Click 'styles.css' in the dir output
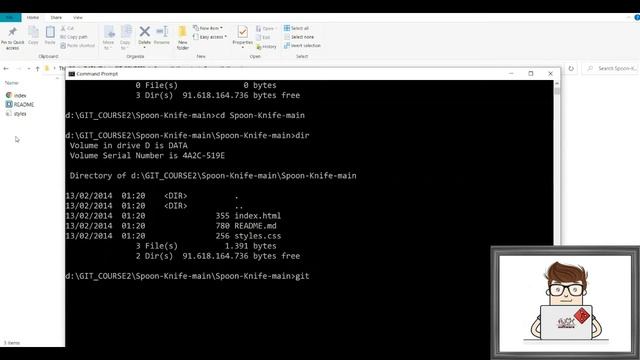Image resolution: width=640 pixels, height=360 pixels. click(258, 236)
